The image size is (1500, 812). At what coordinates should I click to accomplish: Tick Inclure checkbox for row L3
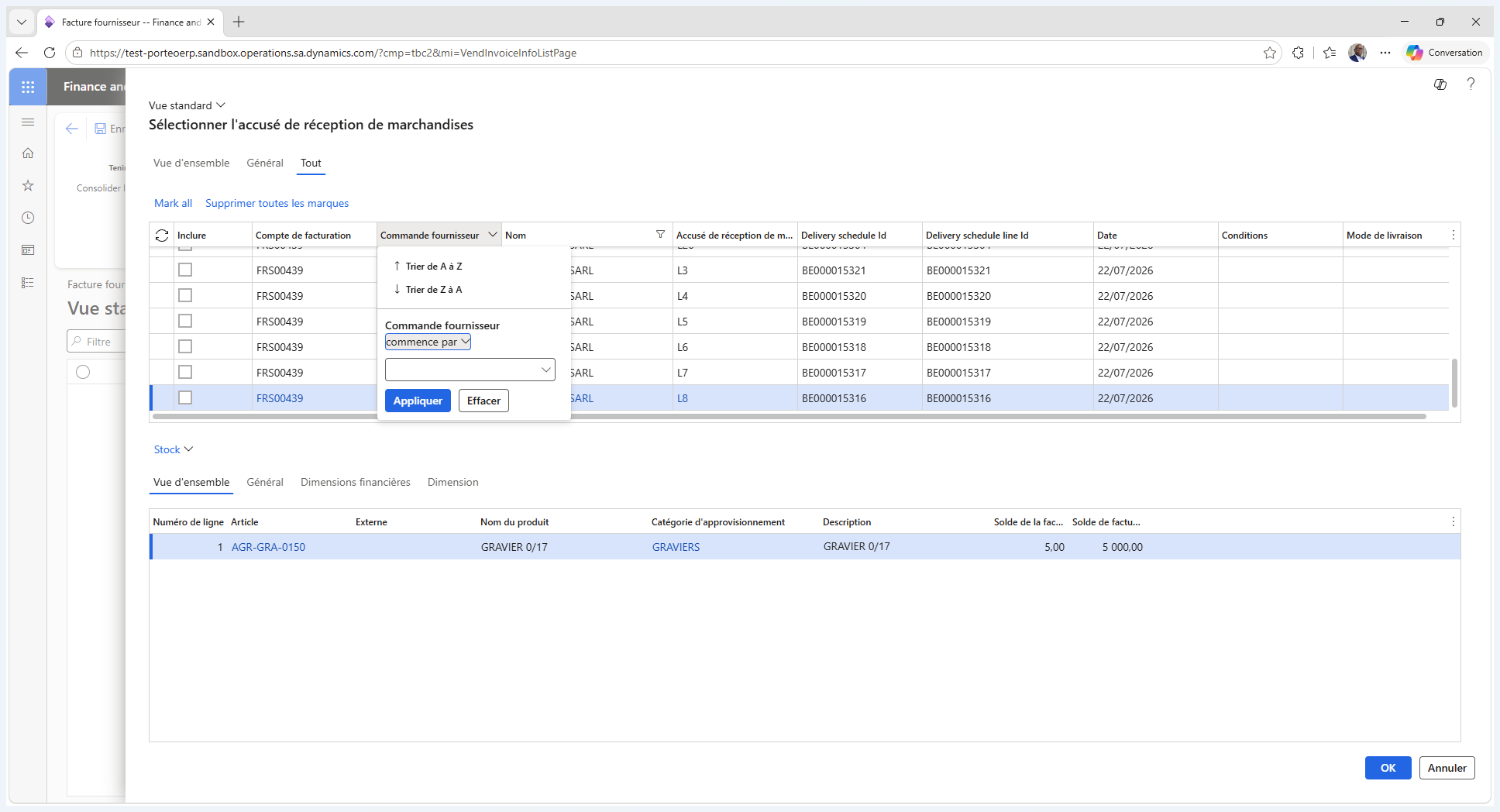click(x=185, y=270)
